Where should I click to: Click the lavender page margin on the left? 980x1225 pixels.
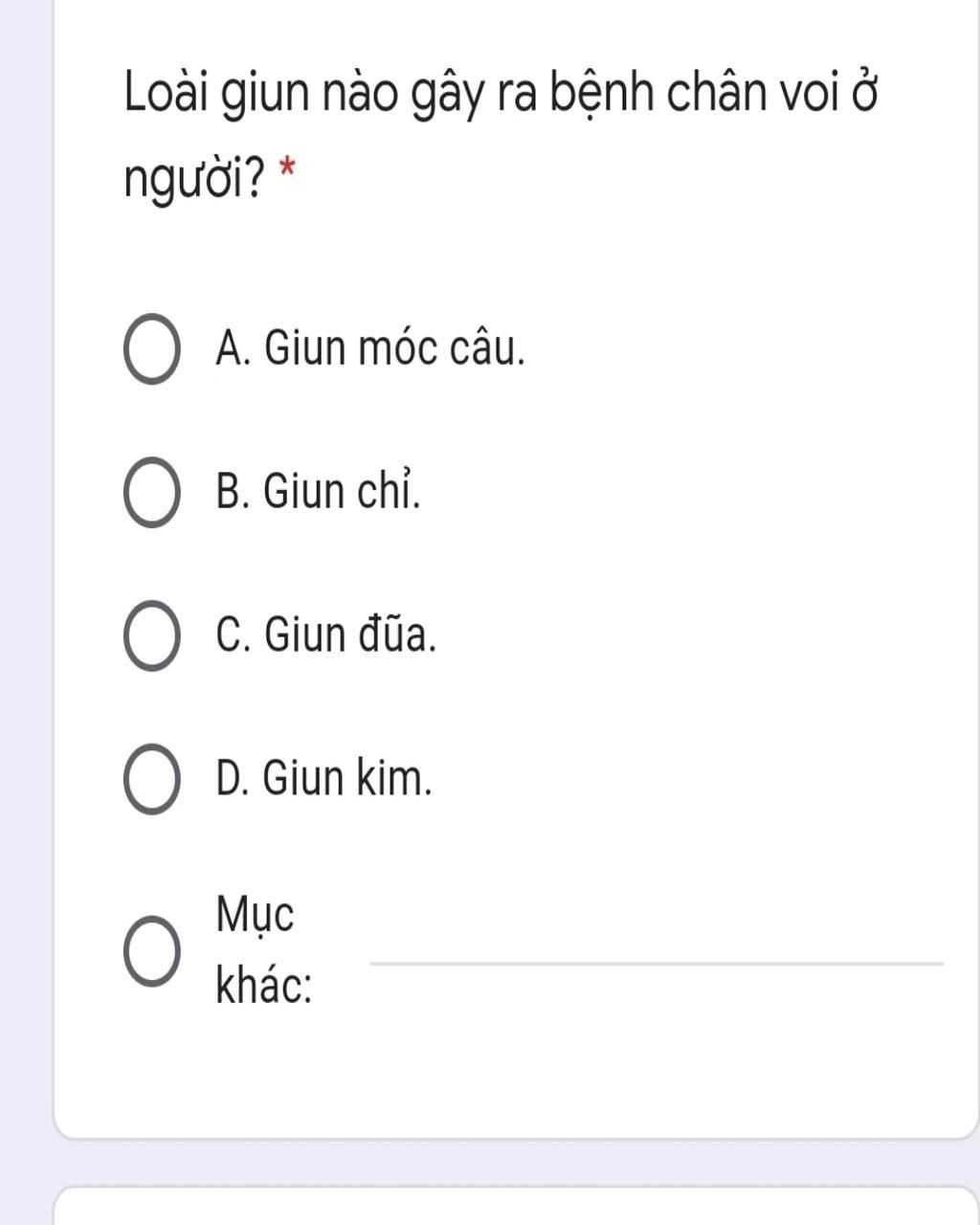tap(26, 612)
